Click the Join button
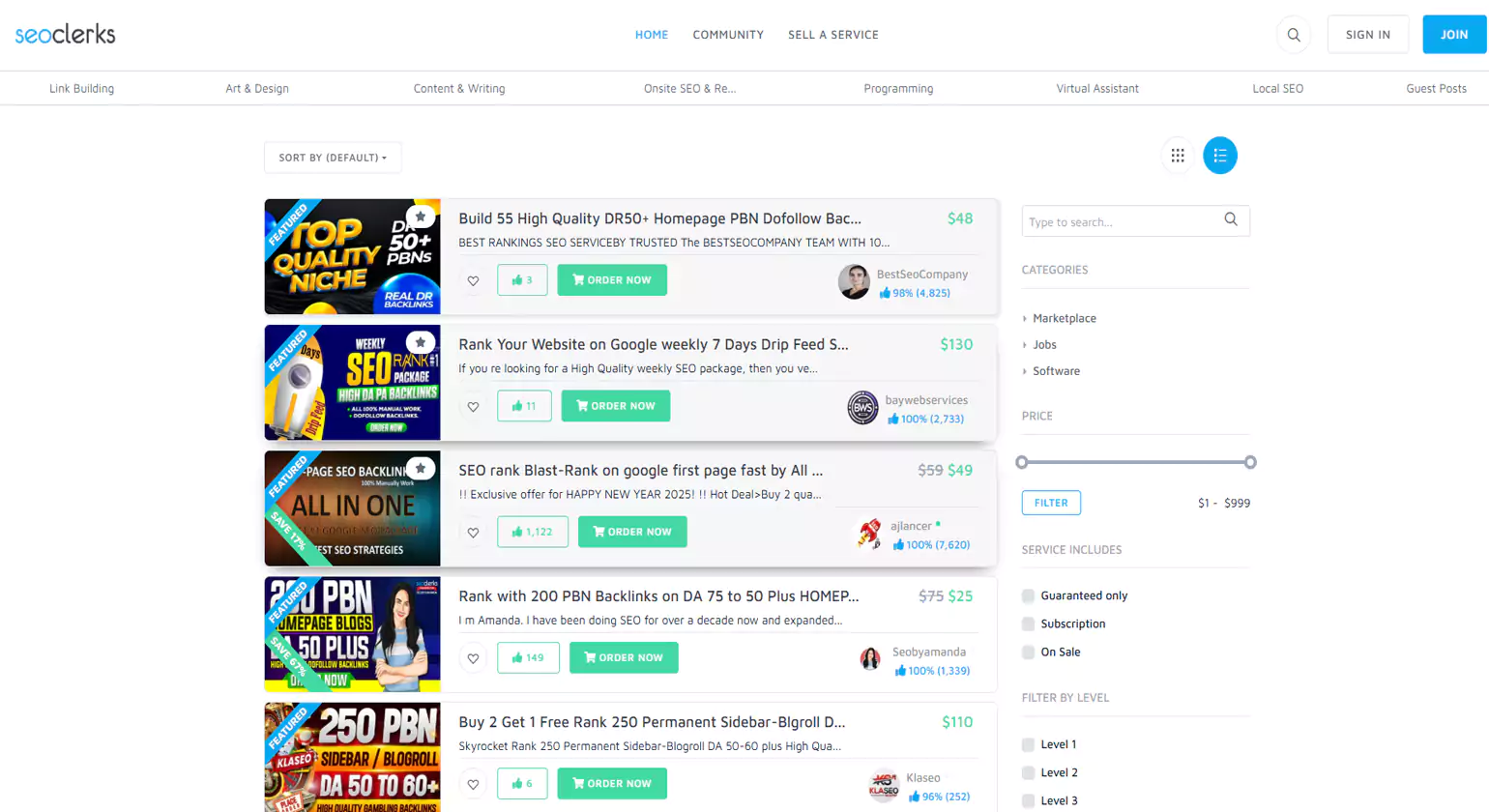Viewport: 1489px width, 812px height. pyautogui.click(x=1453, y=35)
